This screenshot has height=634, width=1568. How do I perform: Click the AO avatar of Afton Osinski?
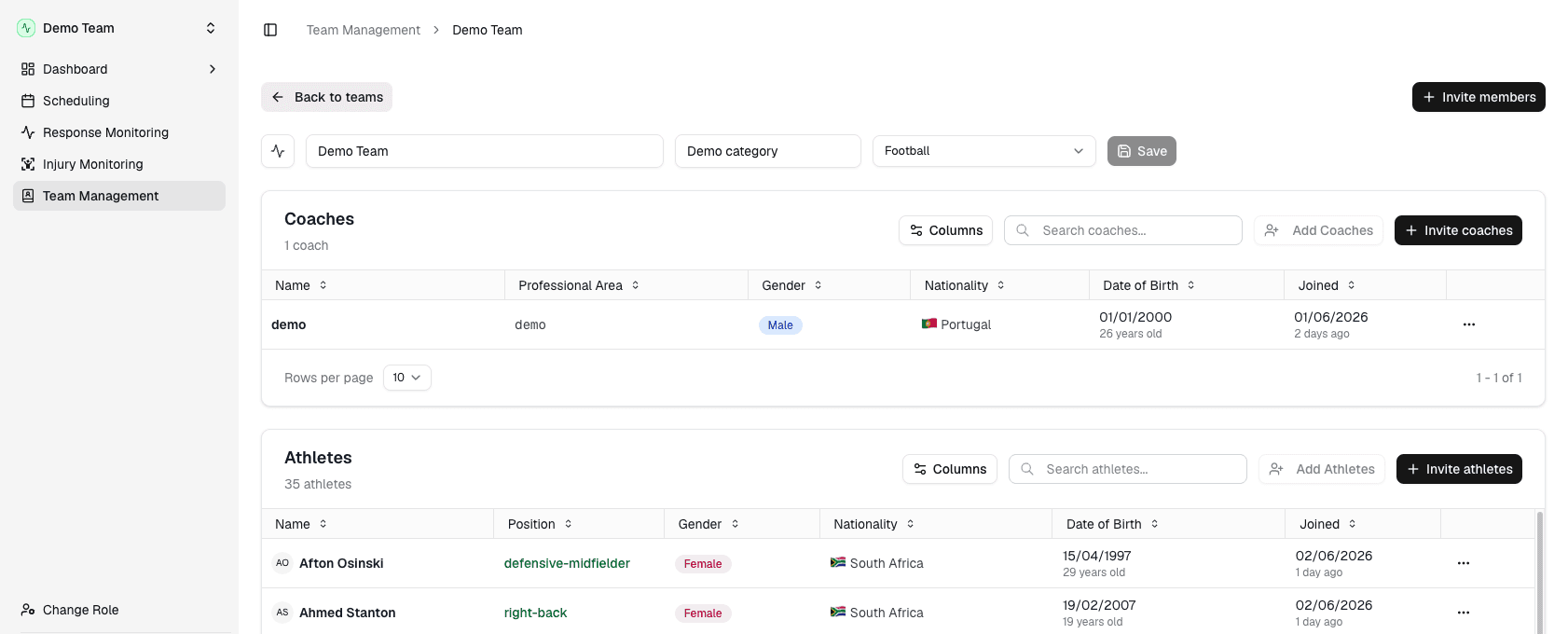(x=282, y=563)
